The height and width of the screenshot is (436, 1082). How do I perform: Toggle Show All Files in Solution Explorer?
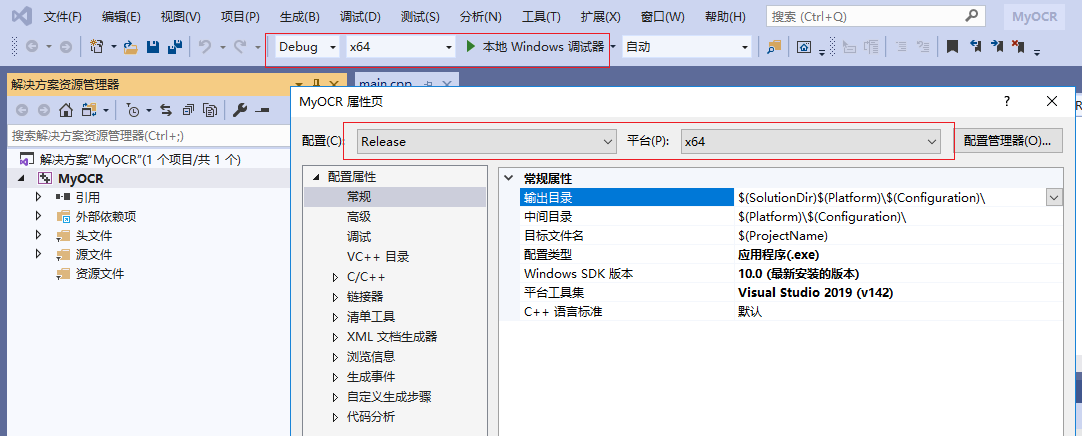coord(210,110)
